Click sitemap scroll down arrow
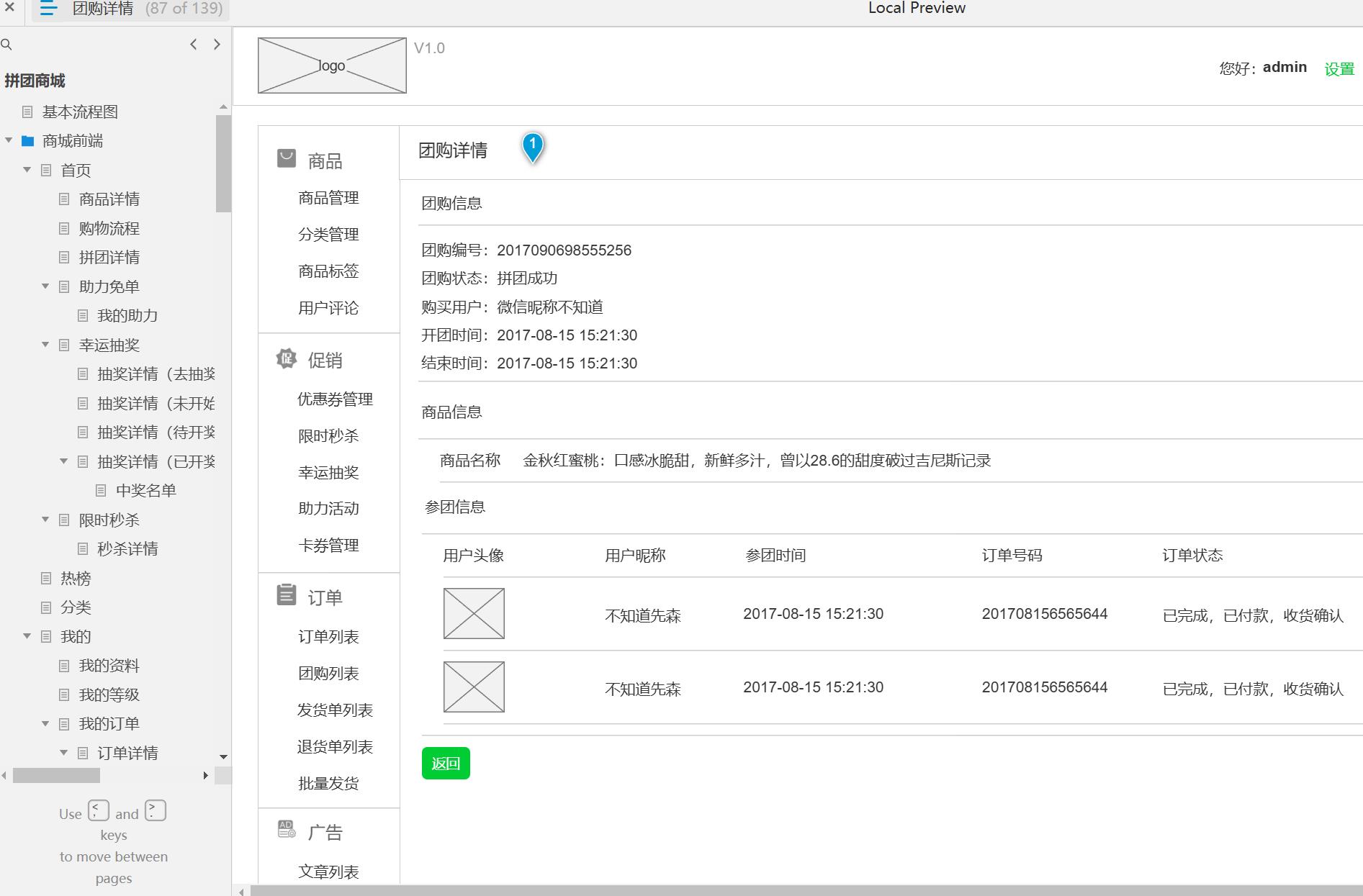This screenshot has height=896, width=1363. [223, 757]
